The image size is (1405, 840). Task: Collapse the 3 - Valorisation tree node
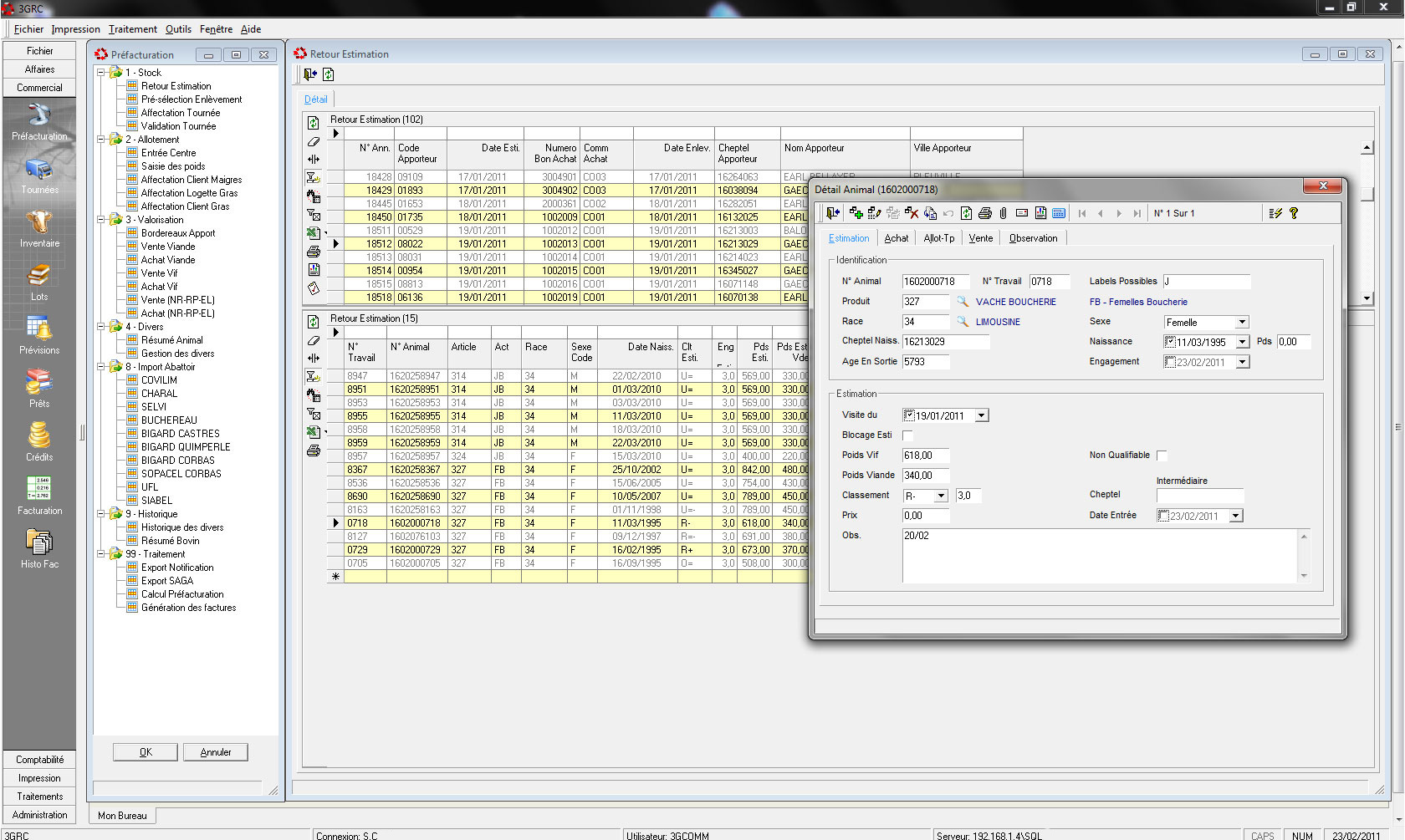(x=101, y=220)
